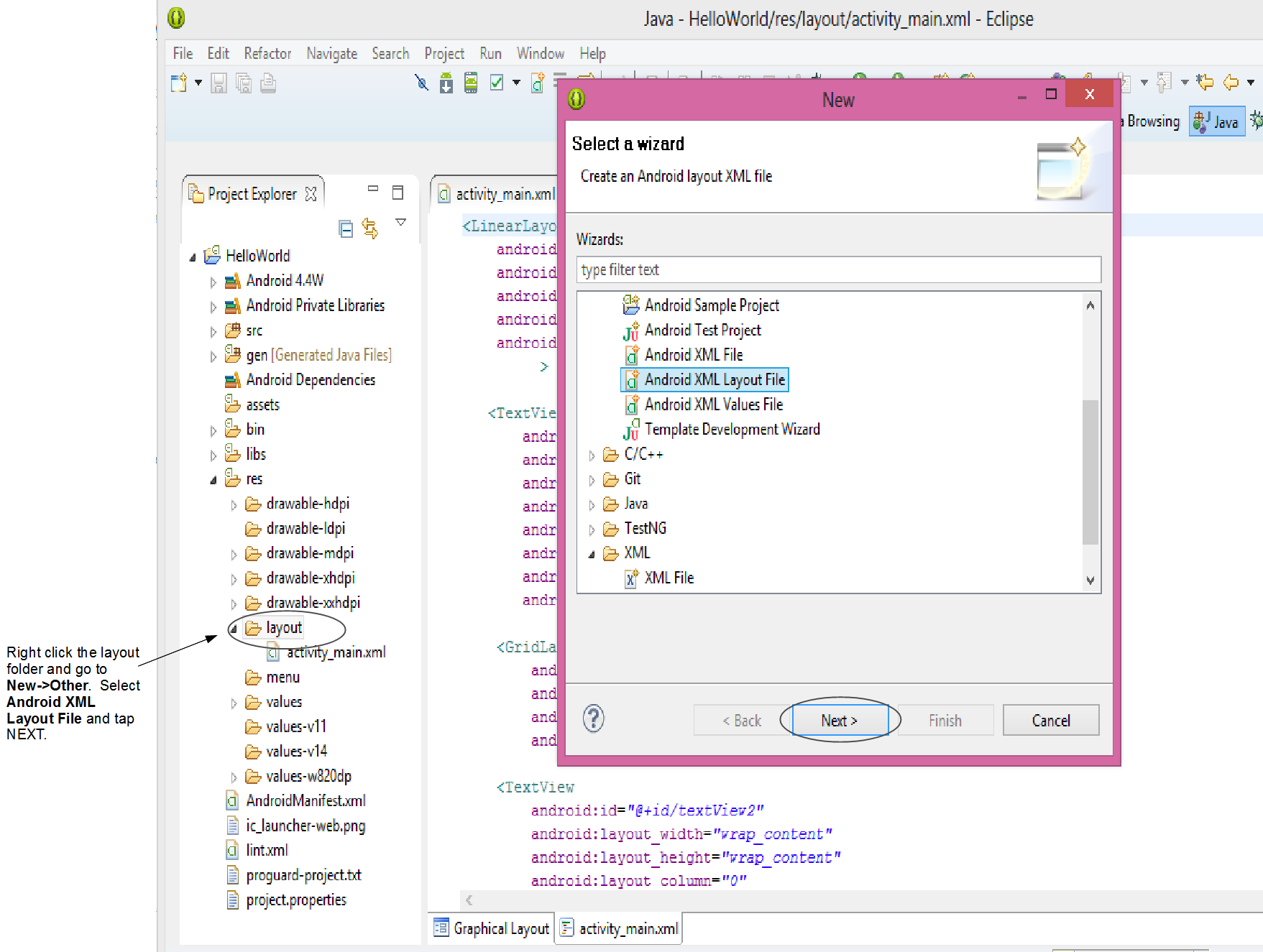Viewport: 1263px width, 952px height.
Task: Expand the values folder
Action: click(233, 703)
